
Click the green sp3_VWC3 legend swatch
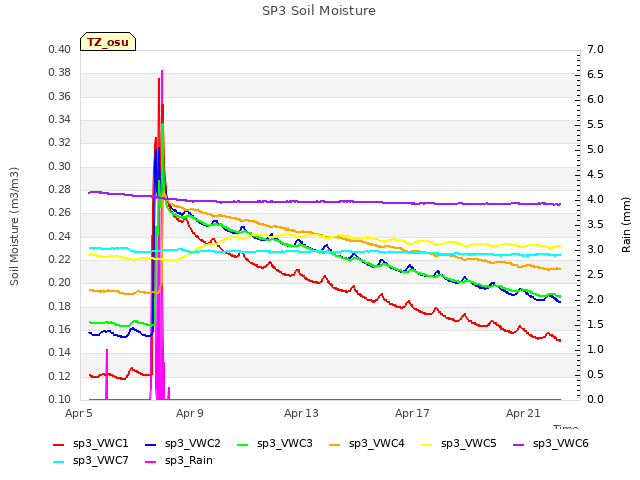click(x=243, y=444)
